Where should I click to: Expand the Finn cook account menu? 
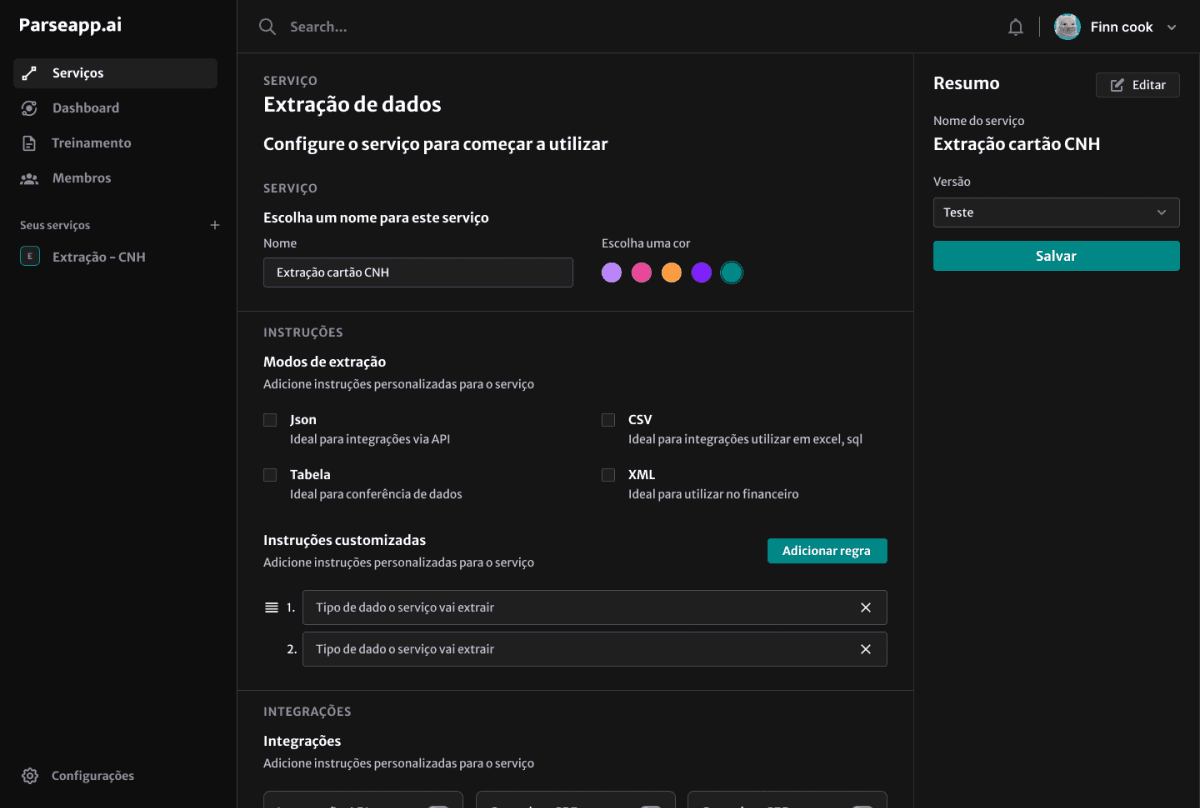(1172, 26)
